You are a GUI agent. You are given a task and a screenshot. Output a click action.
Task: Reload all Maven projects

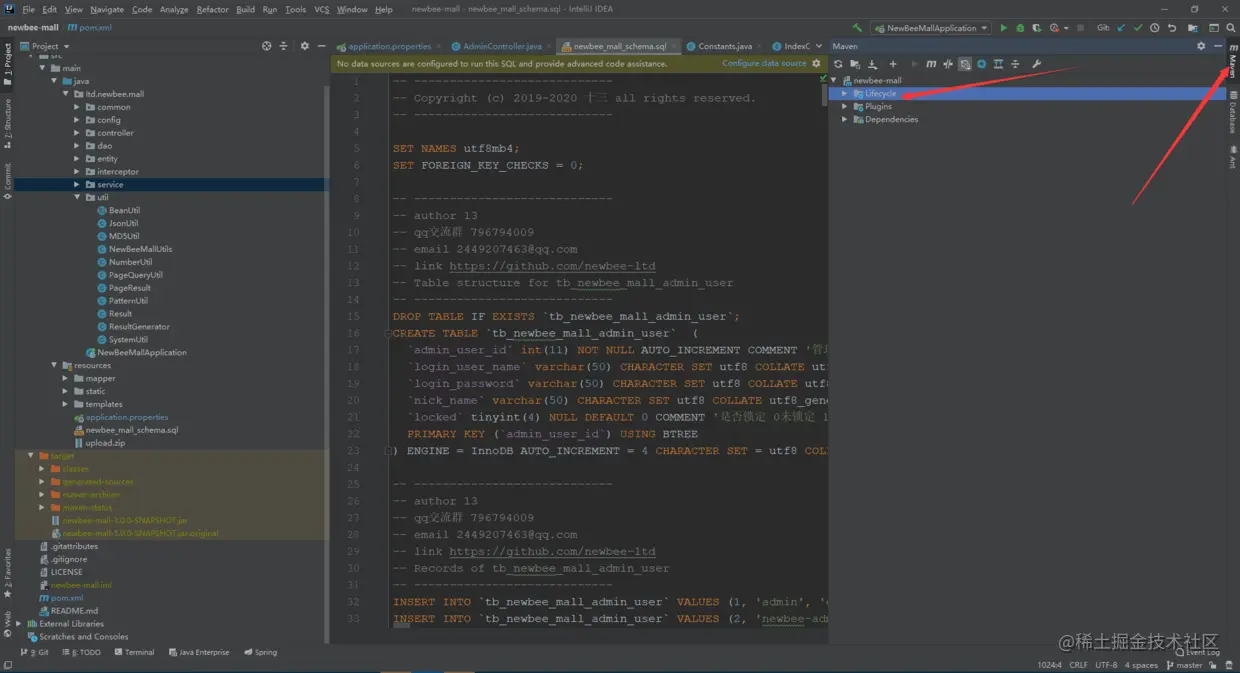point(838,64)
